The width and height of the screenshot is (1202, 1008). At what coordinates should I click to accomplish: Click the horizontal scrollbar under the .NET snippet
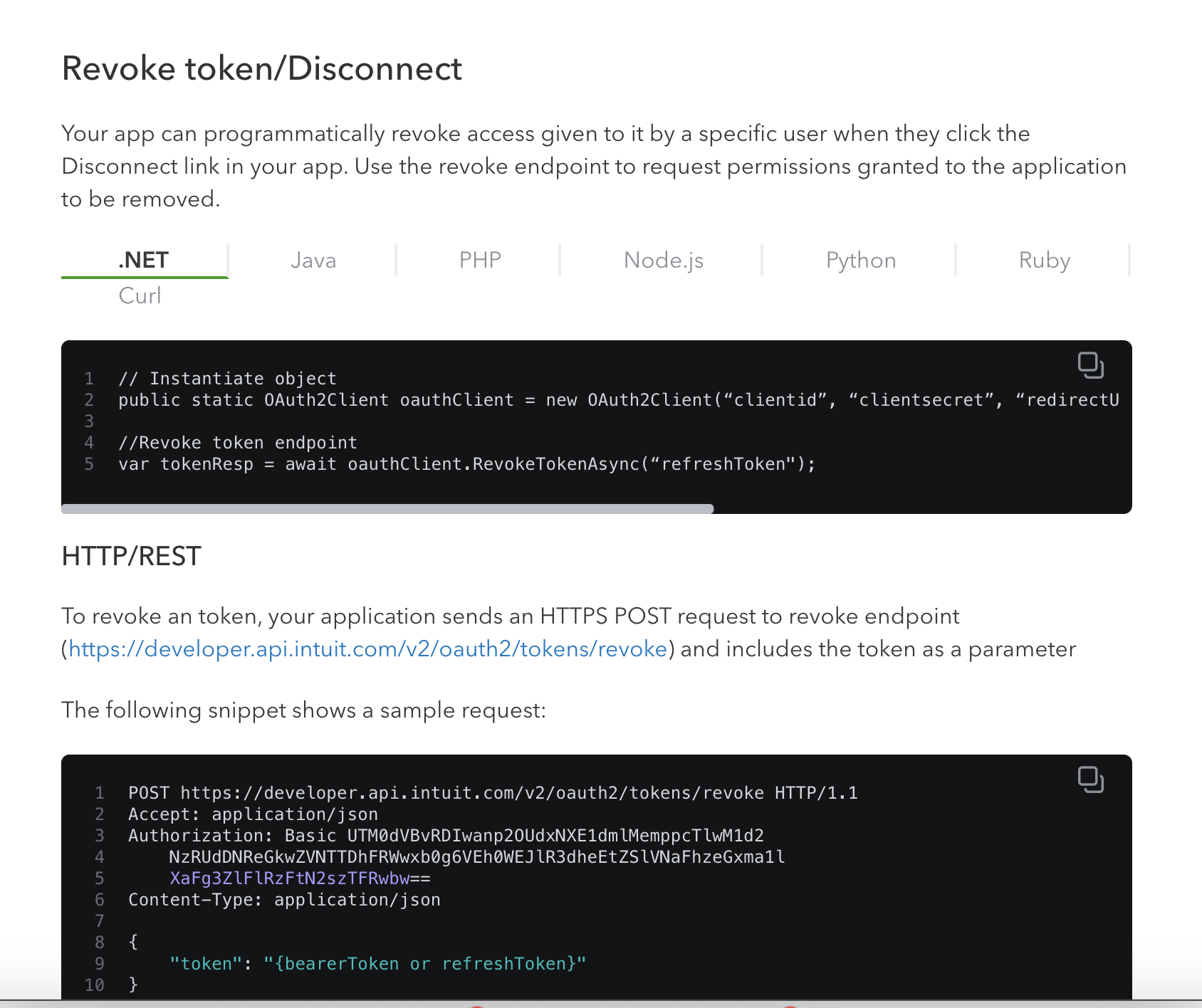pyautogui.click(x=388, y=508)
